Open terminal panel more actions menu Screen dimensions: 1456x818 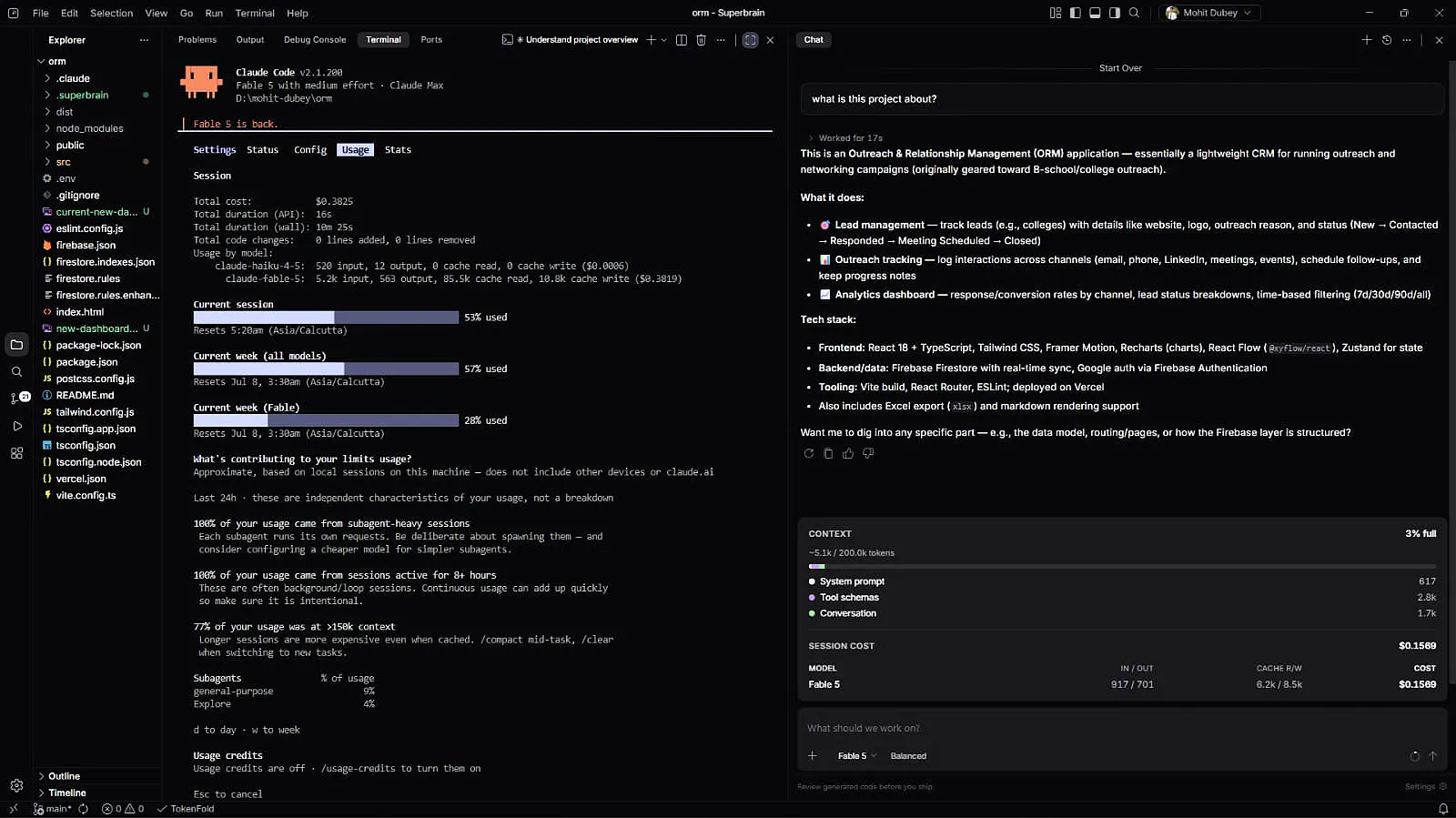click(x=721, y=40)
